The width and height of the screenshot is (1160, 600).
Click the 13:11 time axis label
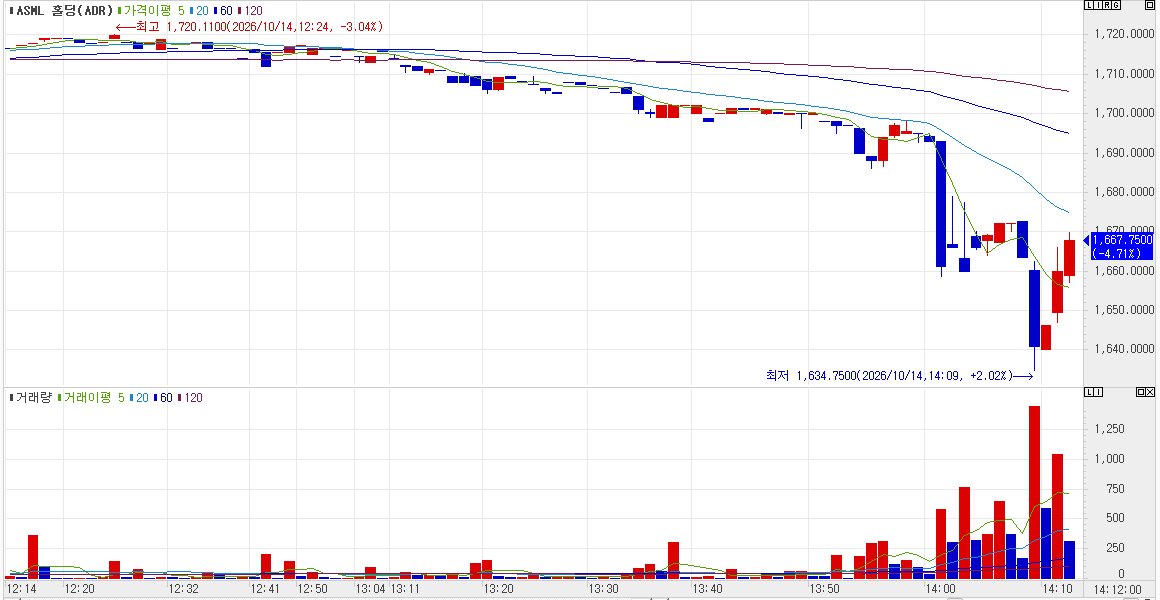coord(405,590)
